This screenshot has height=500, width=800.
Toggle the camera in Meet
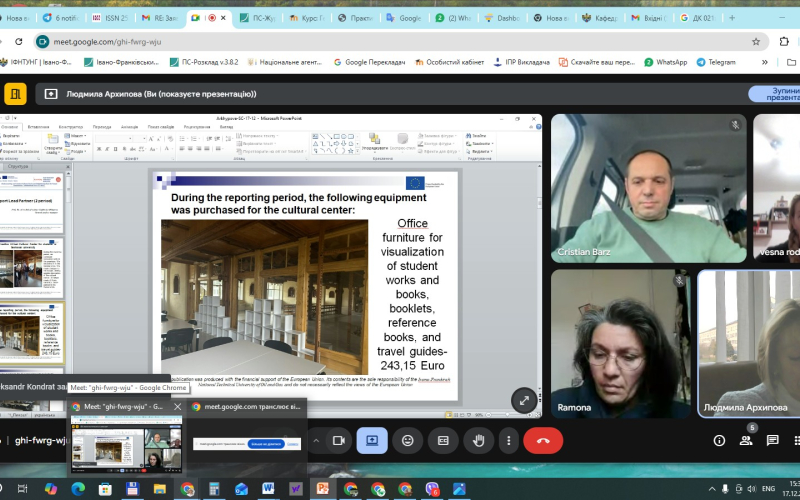coord(338,440)
